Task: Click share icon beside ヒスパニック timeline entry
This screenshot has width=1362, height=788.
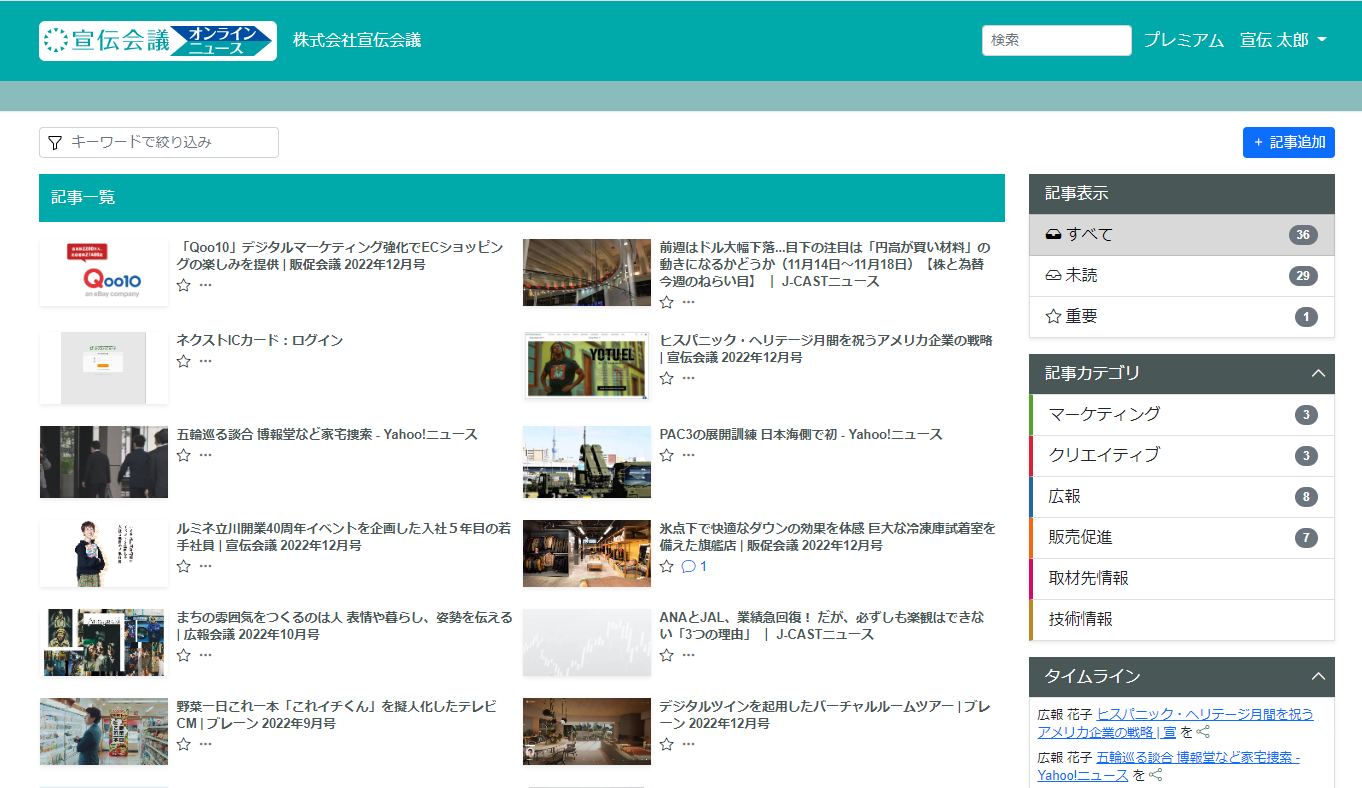Action: [1203, 732]
